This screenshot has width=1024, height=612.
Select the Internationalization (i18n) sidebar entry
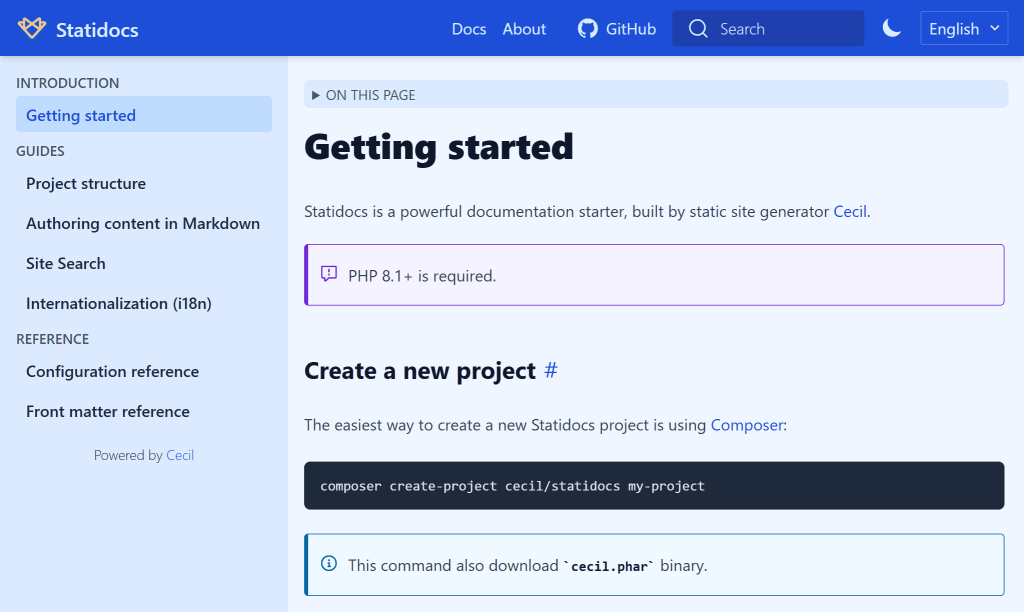(x=118, y=303)
